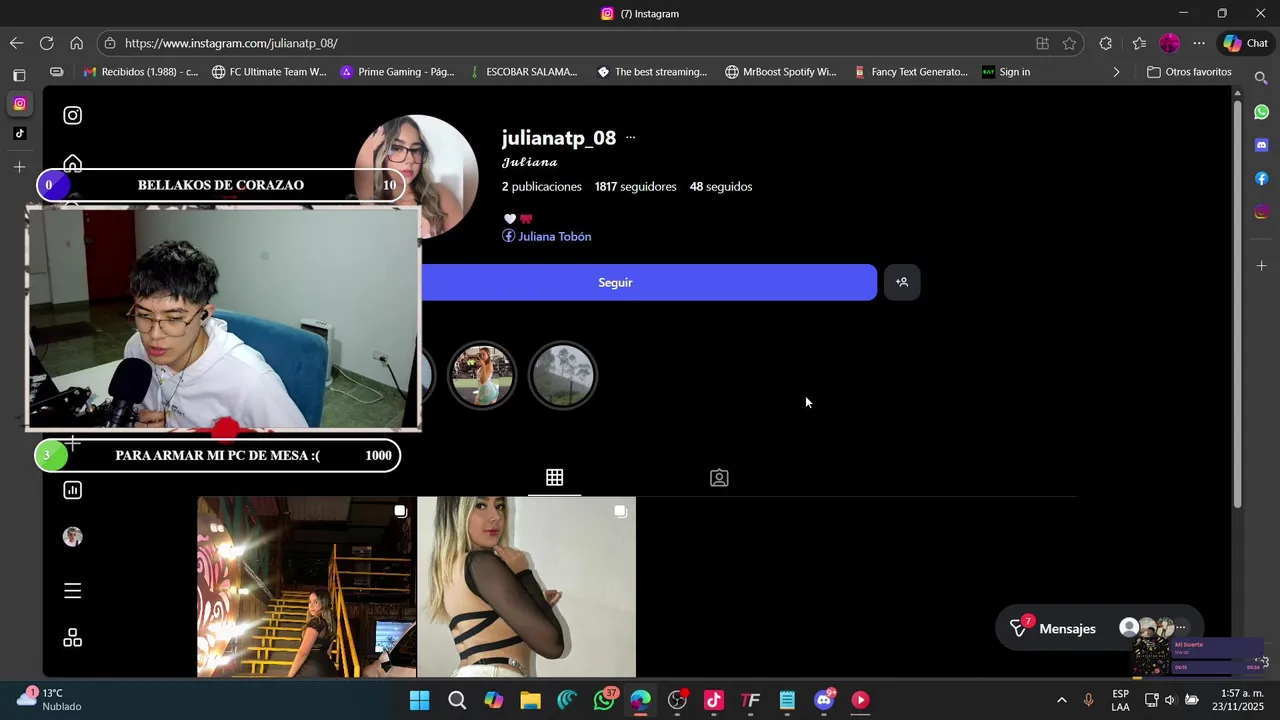Image resolution: width=1280 pixels, height=720 pixels.
Task: Open split screen icon in address bar
Action: click(1042, 43)
